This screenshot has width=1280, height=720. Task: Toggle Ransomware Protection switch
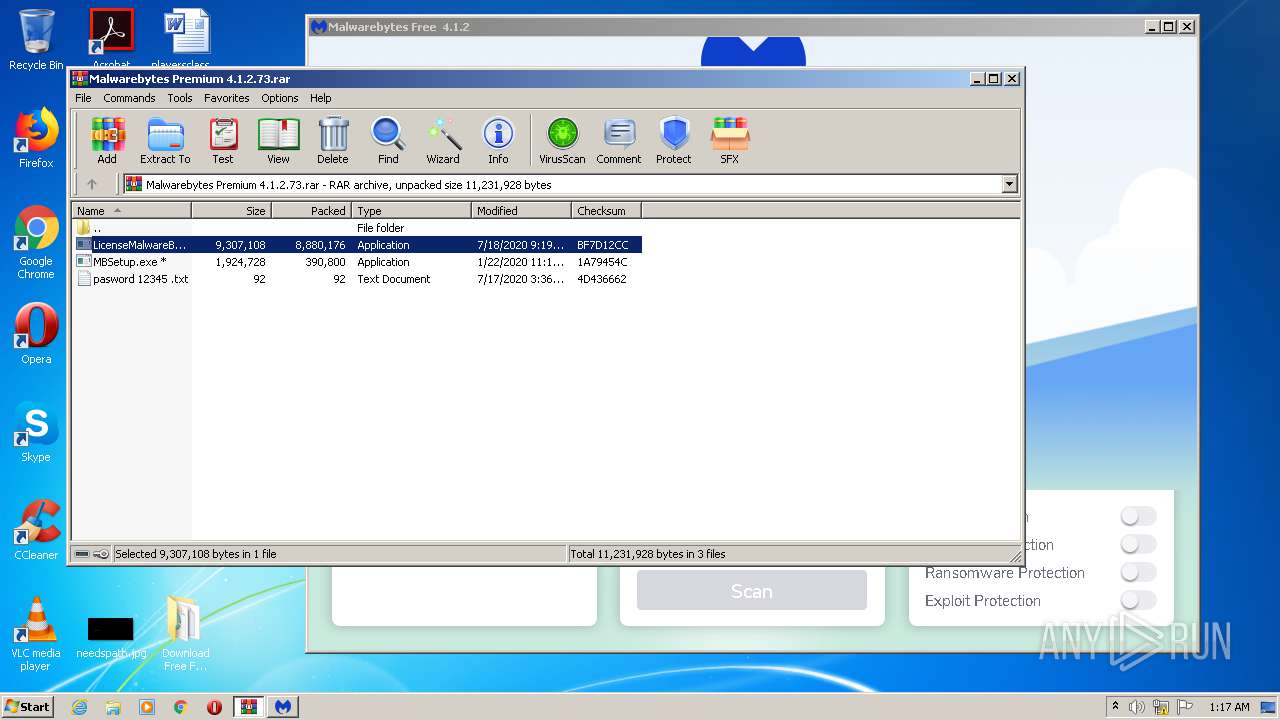[1138, 573]
